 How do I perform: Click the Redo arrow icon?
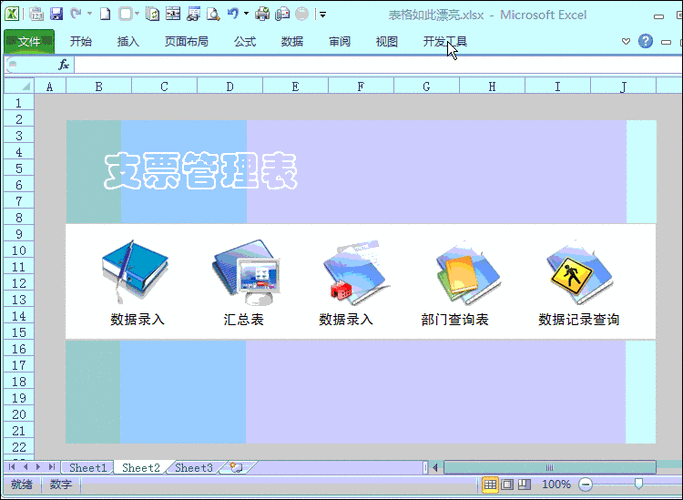coord(76,14)
